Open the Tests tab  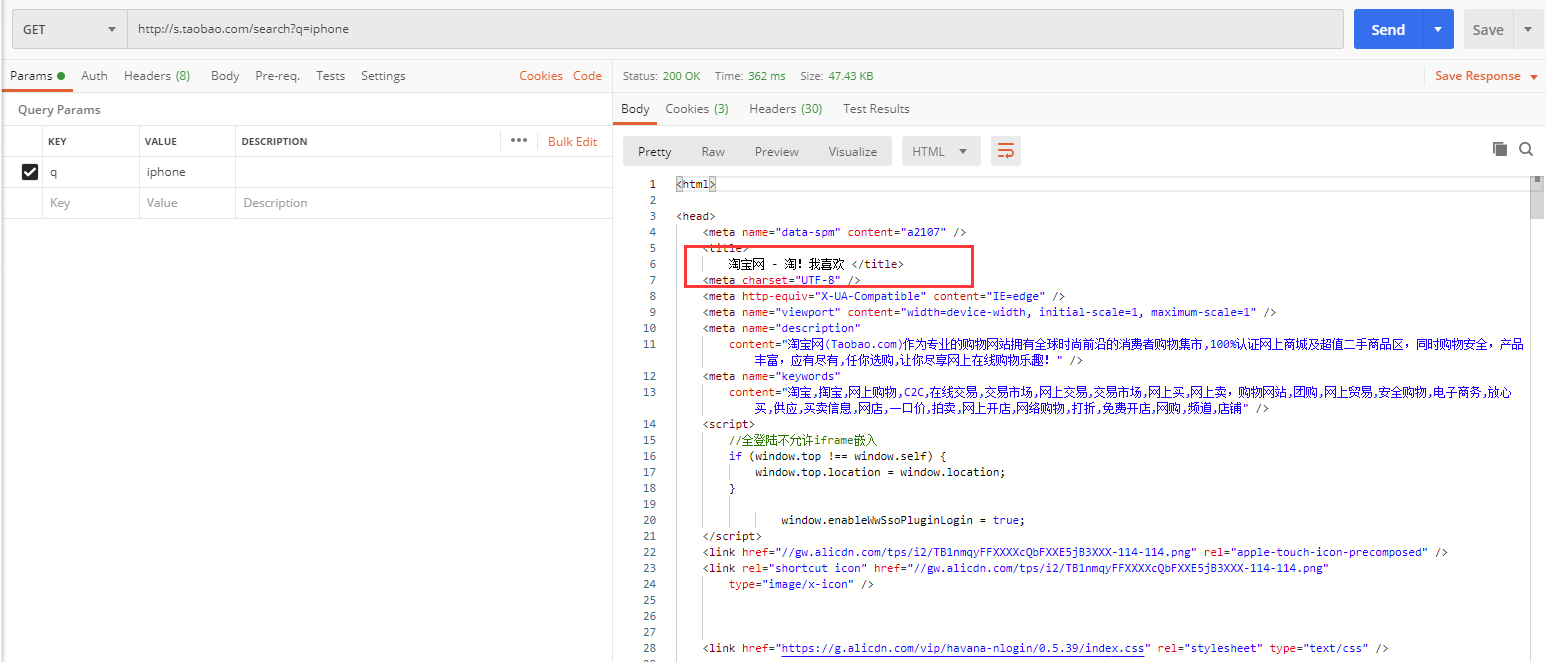click(330, 76)
